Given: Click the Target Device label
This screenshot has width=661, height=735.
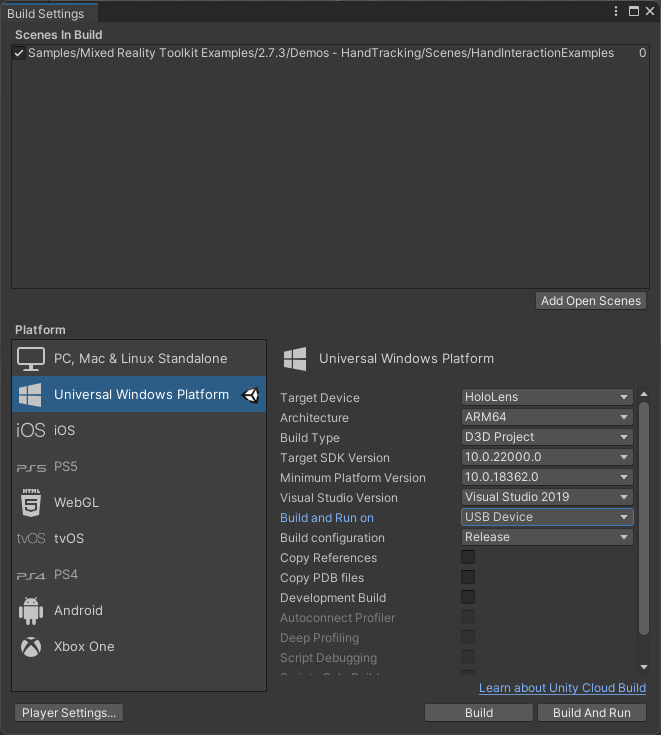Looking at the screenshot, I should pos(320,398).
